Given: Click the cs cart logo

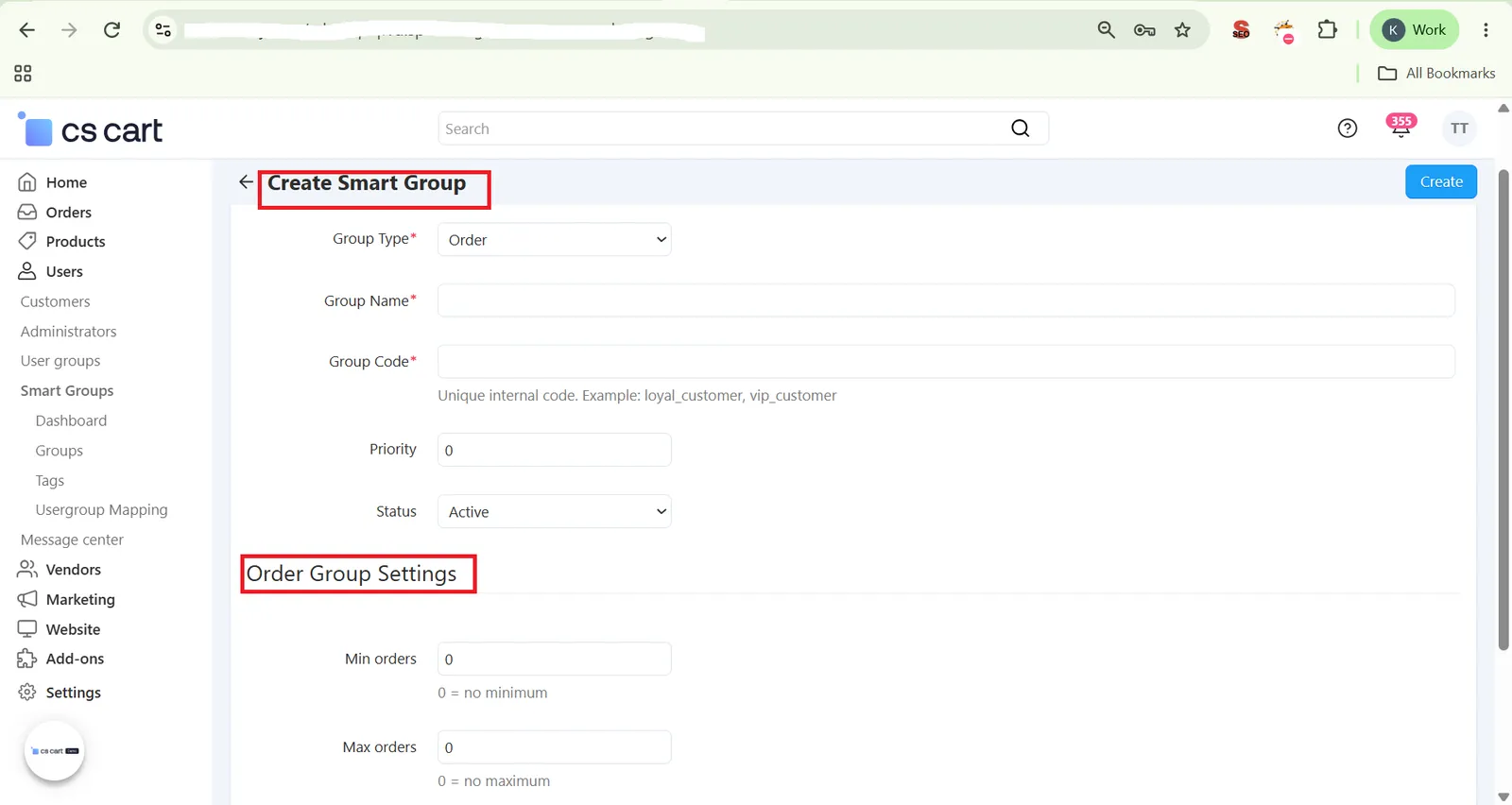Looking at the screenshot, I should (91, 129).
